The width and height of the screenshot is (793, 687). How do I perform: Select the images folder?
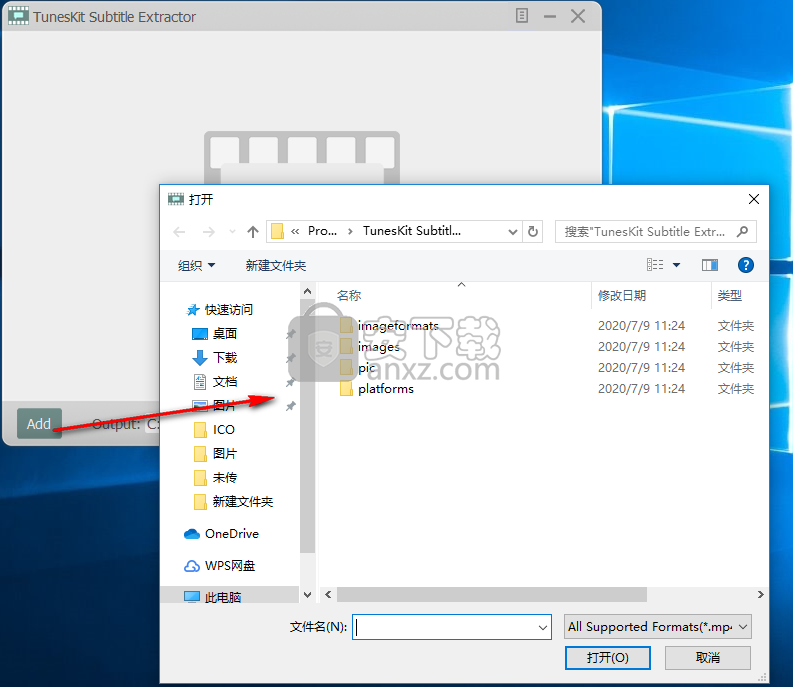[x=379, y=347]
